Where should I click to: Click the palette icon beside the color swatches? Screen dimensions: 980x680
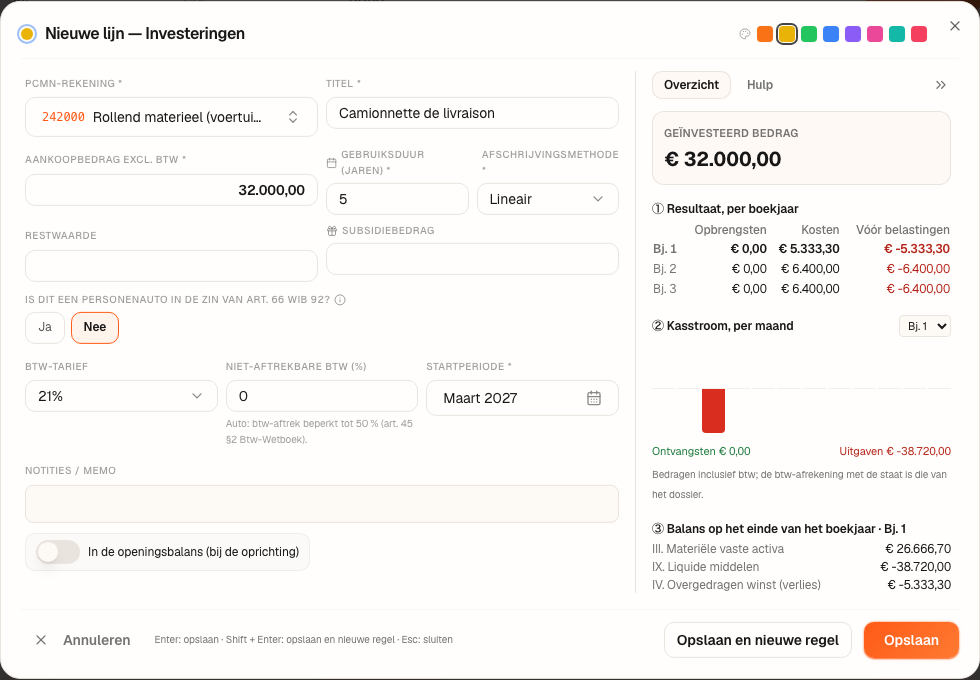click(x=744, y=34)
